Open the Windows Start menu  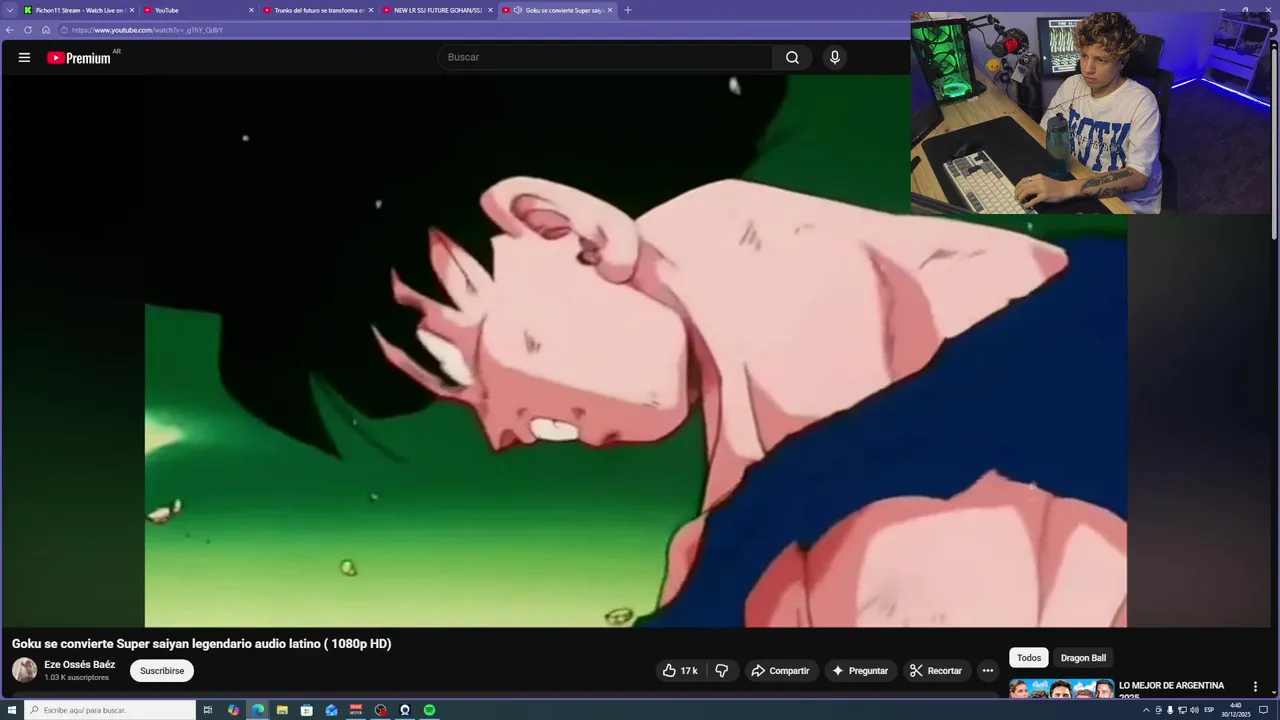coord(12,710)
